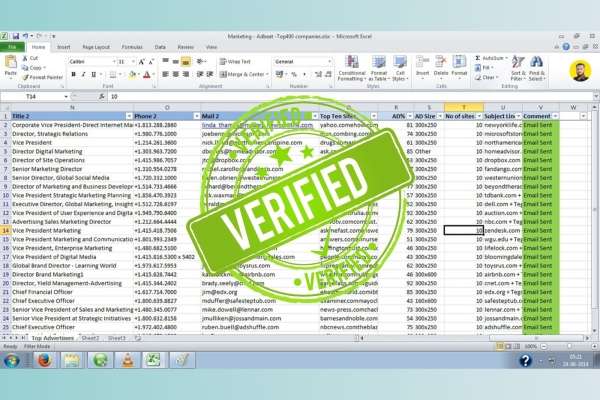This screenshot has height=400, width=600.
Task: Click the blue Excel Help question icon
Action: click(566, 47)
